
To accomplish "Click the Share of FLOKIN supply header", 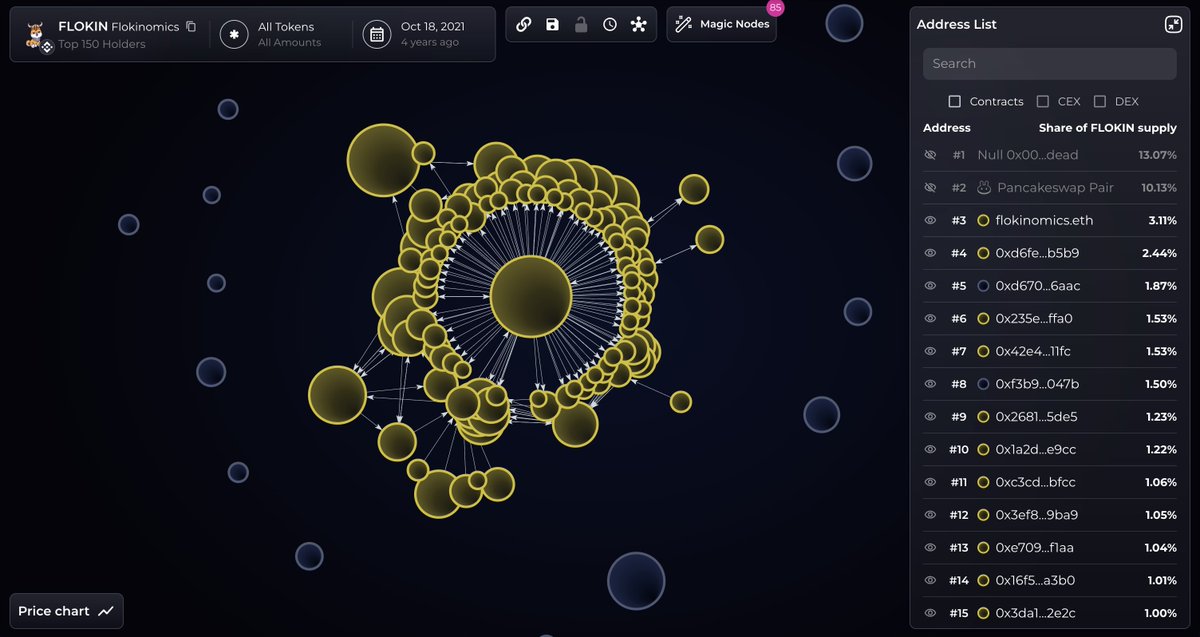I will coord(1108,128).
